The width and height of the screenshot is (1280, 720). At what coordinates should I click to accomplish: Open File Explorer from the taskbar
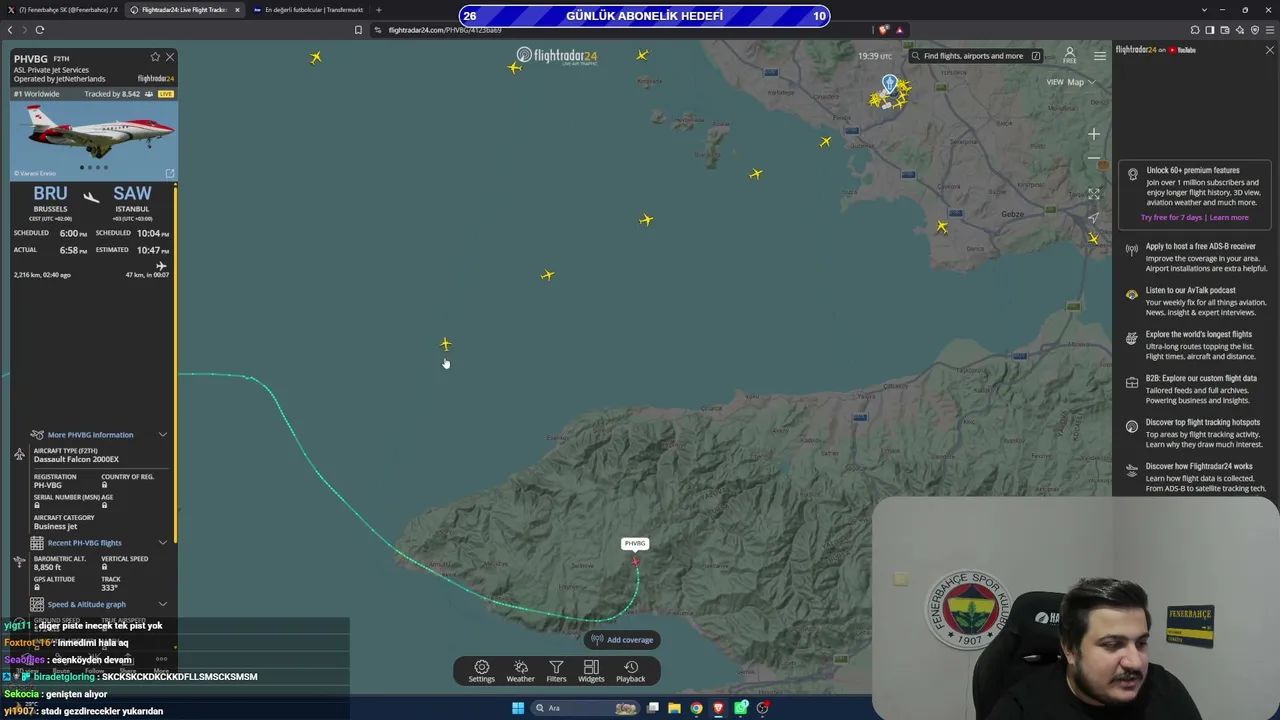pos(674,708)
